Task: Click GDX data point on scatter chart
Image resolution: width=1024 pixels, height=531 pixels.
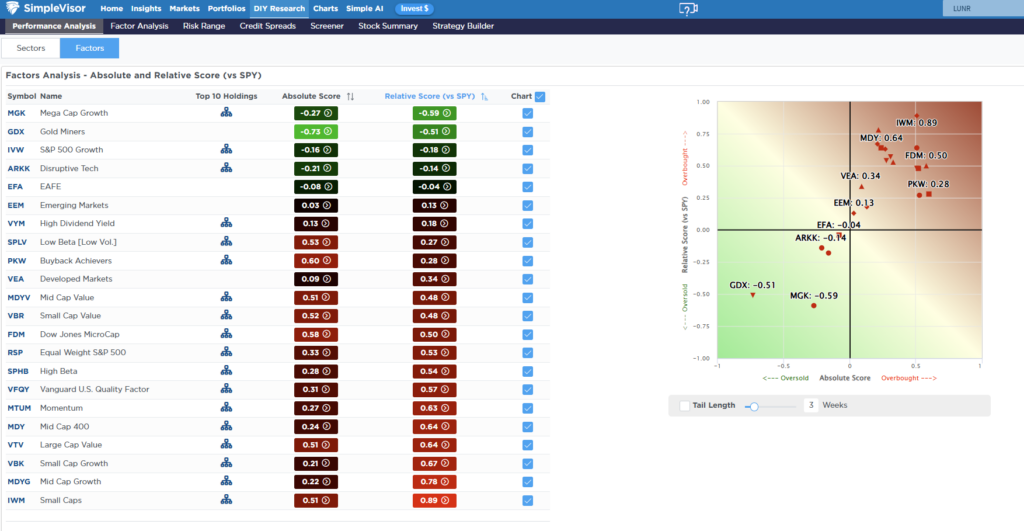Action: 753,296
